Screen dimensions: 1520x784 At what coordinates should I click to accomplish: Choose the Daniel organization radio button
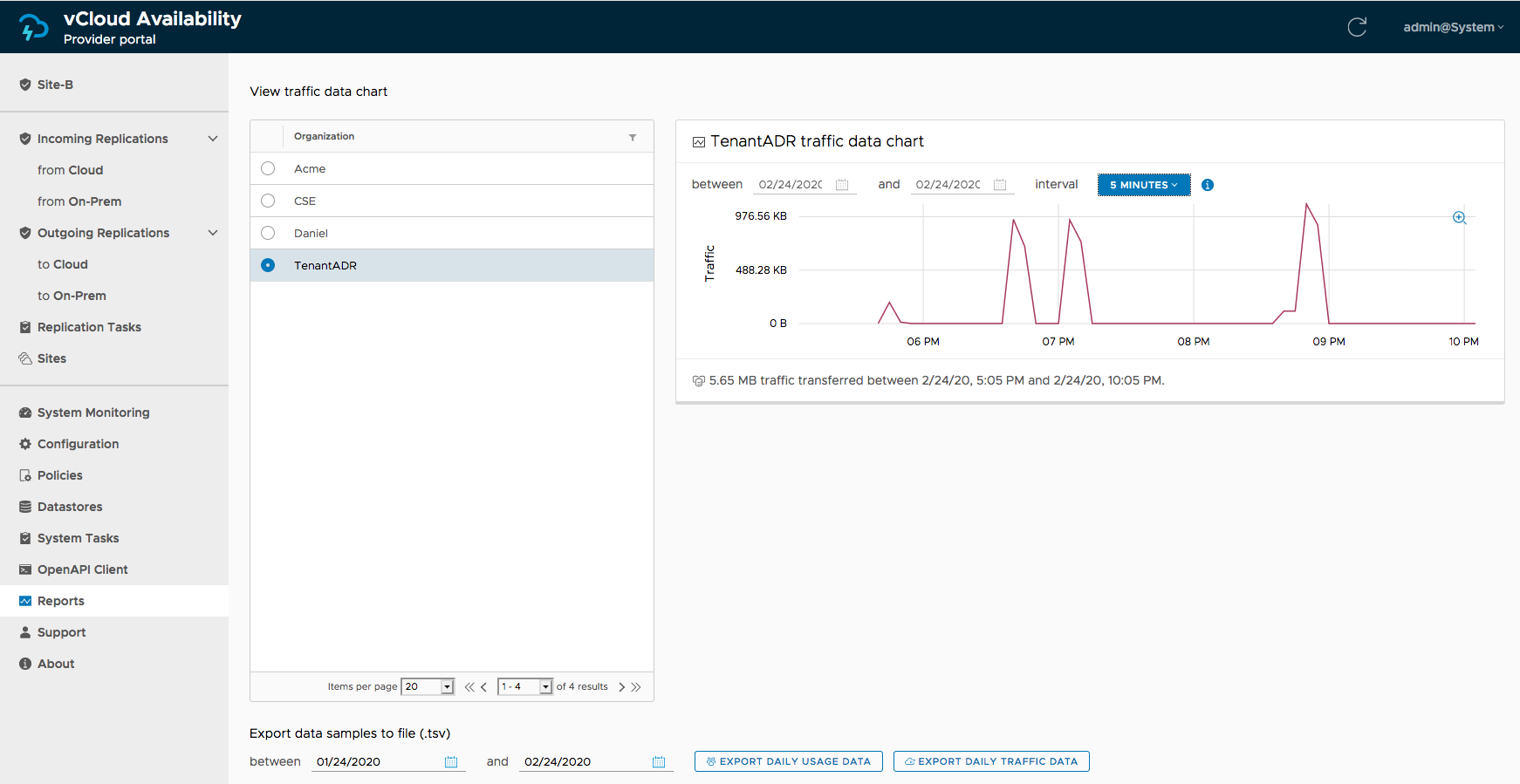click(268, 233)
